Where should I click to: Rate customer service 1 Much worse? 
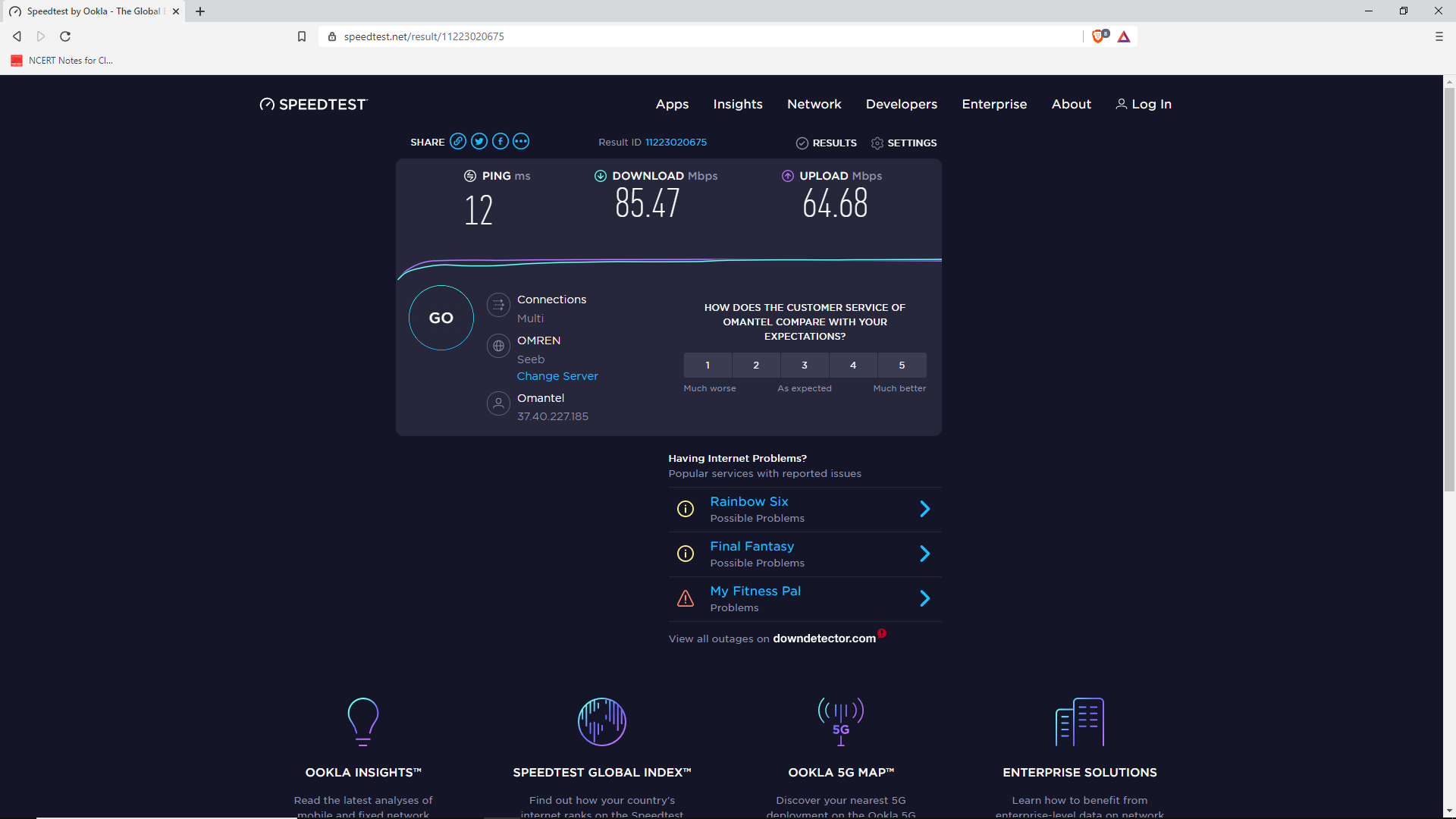(708, 366)
